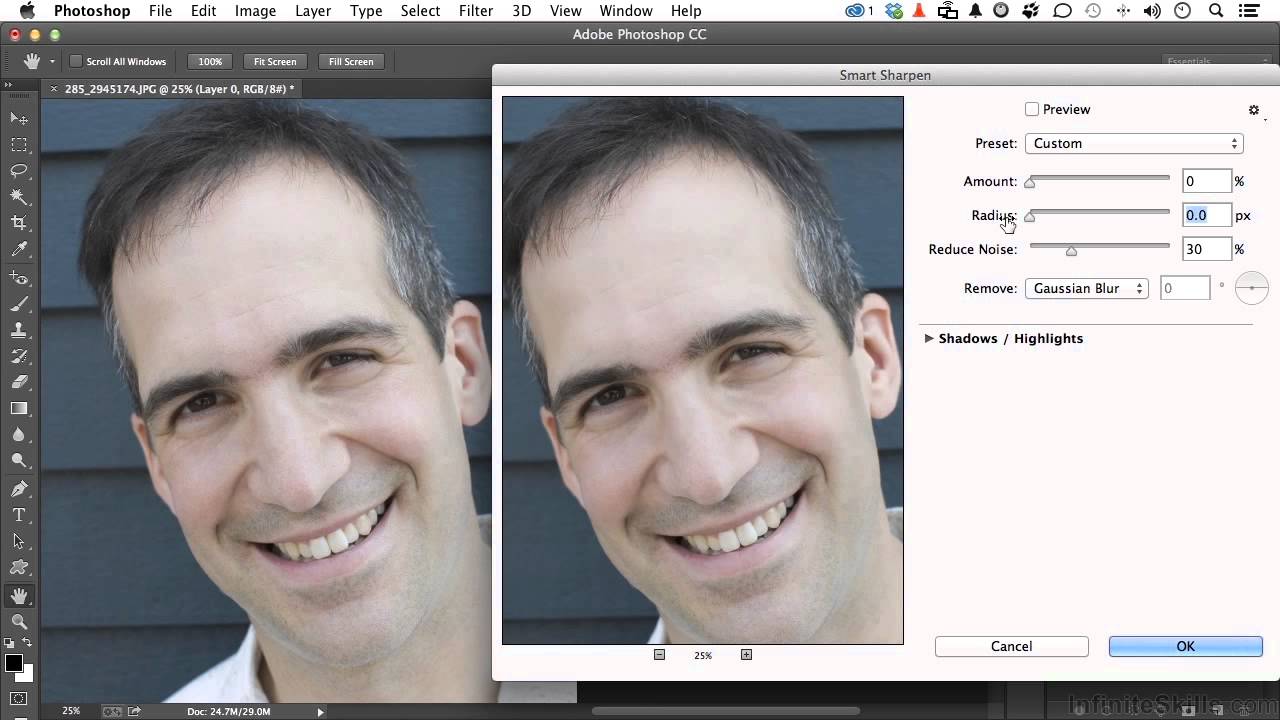
Task: Select the Crop tool
Action: coord(19,223)
